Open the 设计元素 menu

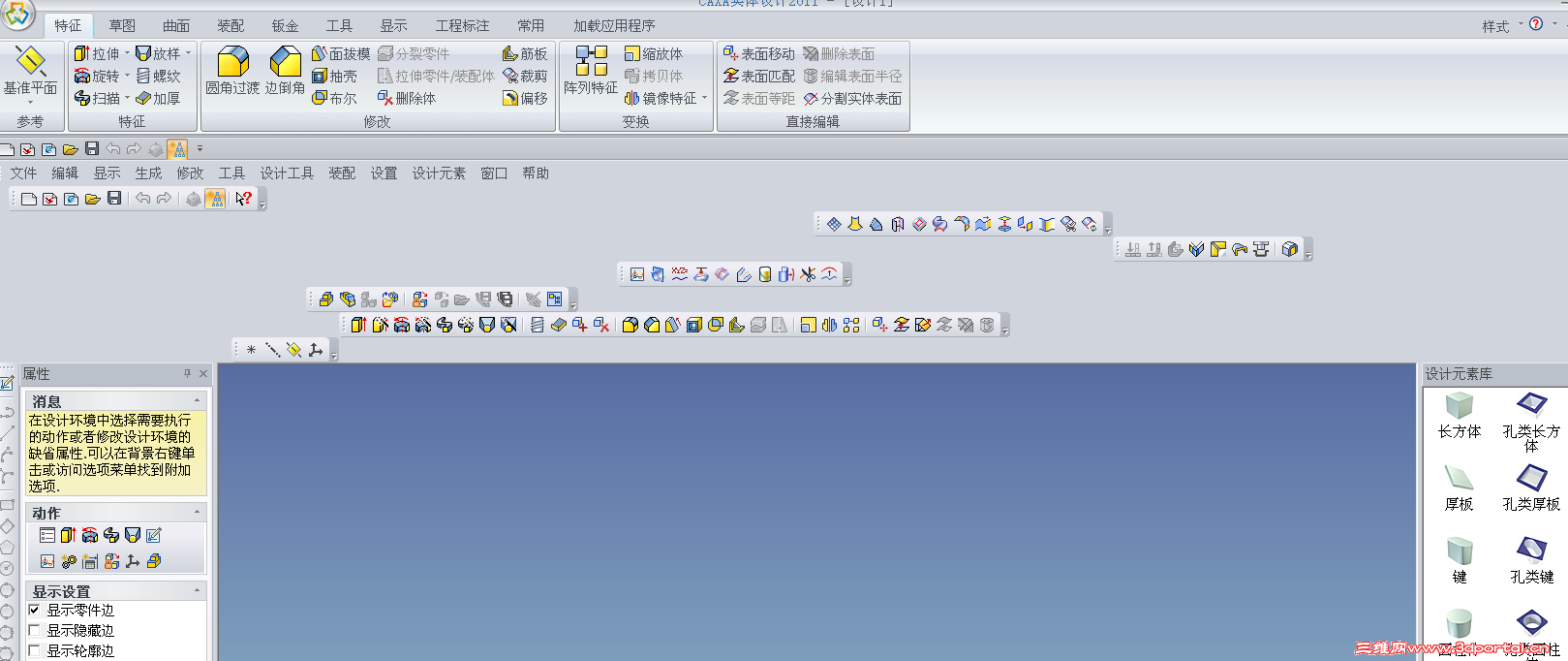click(439, 173)
